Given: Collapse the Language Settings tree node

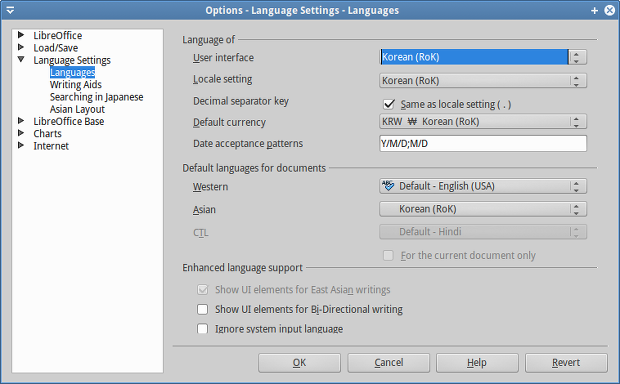Looking at the screenshot, I should pos(21,59).
